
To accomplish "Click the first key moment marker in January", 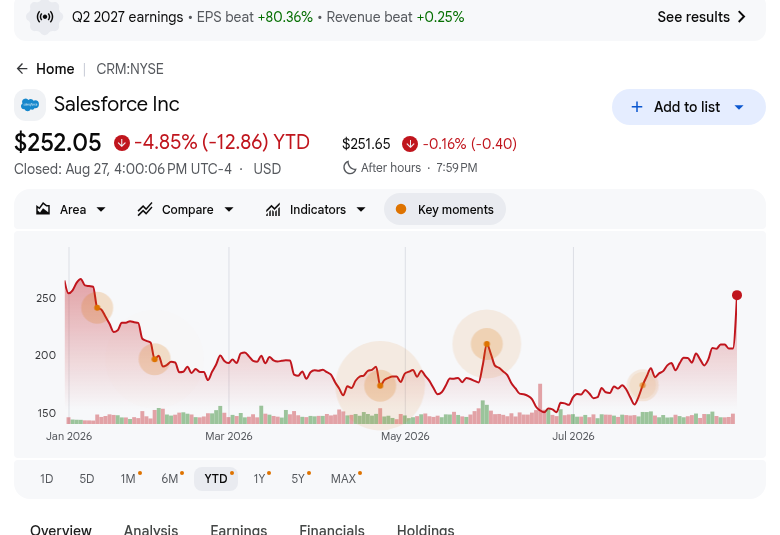I will [97, 308].
